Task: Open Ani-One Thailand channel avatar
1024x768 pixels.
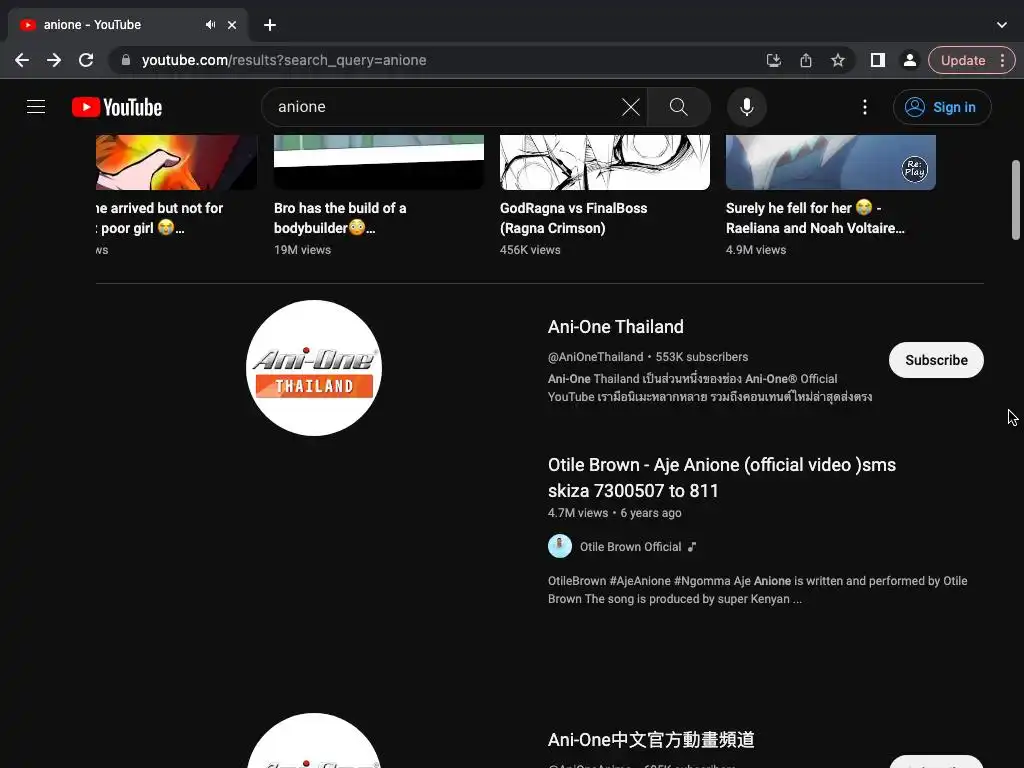Action: click(x=314, y=368)
